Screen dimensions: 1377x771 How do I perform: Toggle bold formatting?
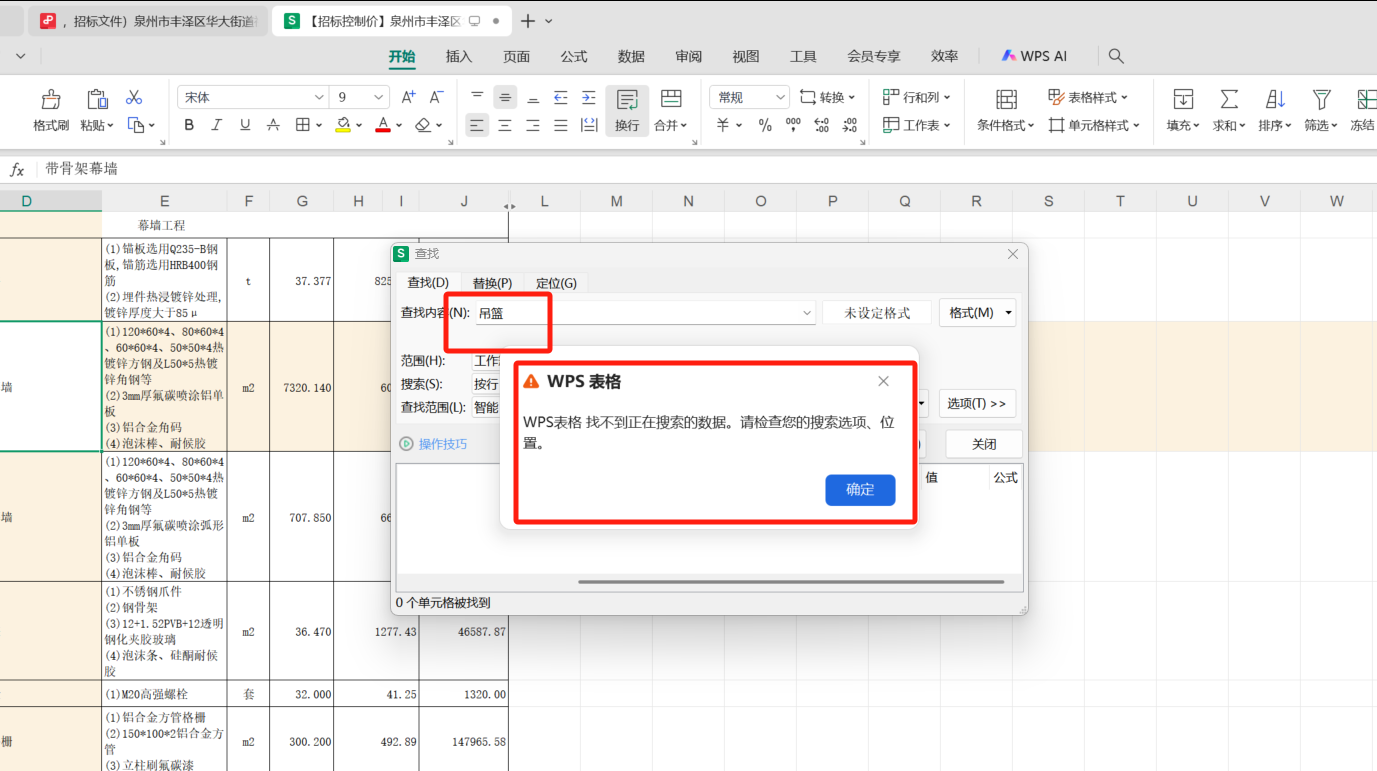pyautogui.click(x=189, y=125)
